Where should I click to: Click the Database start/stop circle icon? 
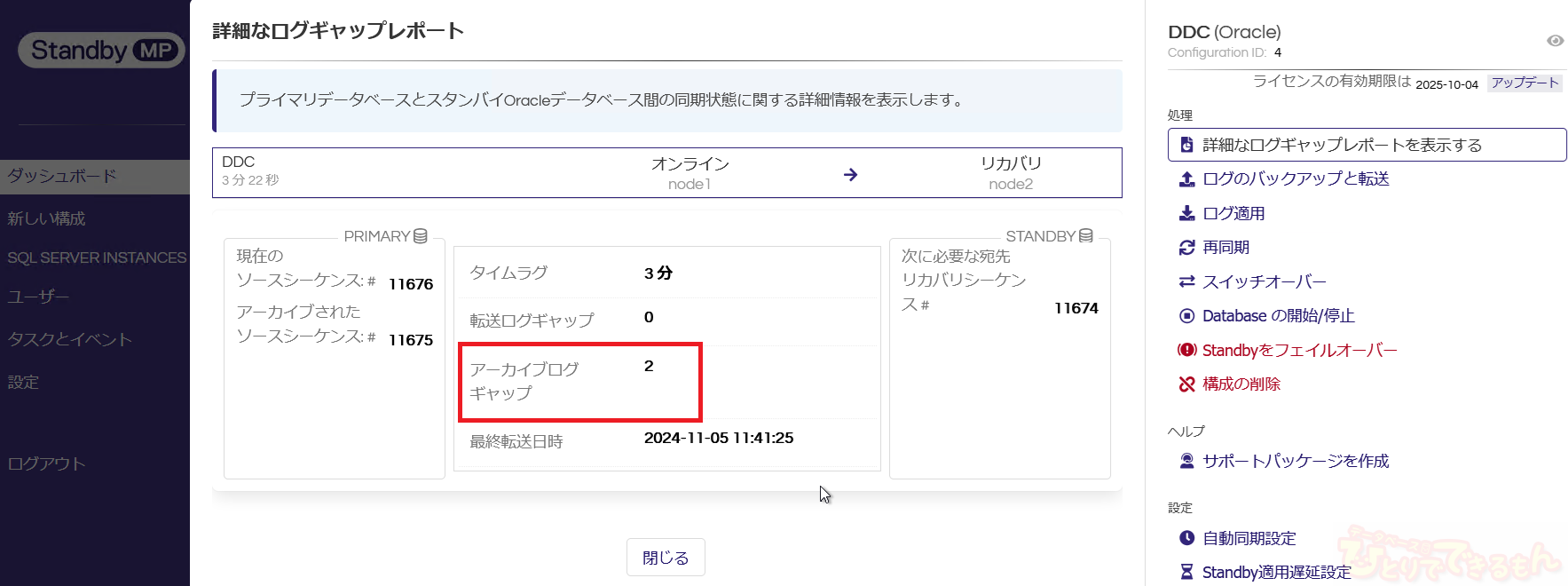tap(1186, 316)
